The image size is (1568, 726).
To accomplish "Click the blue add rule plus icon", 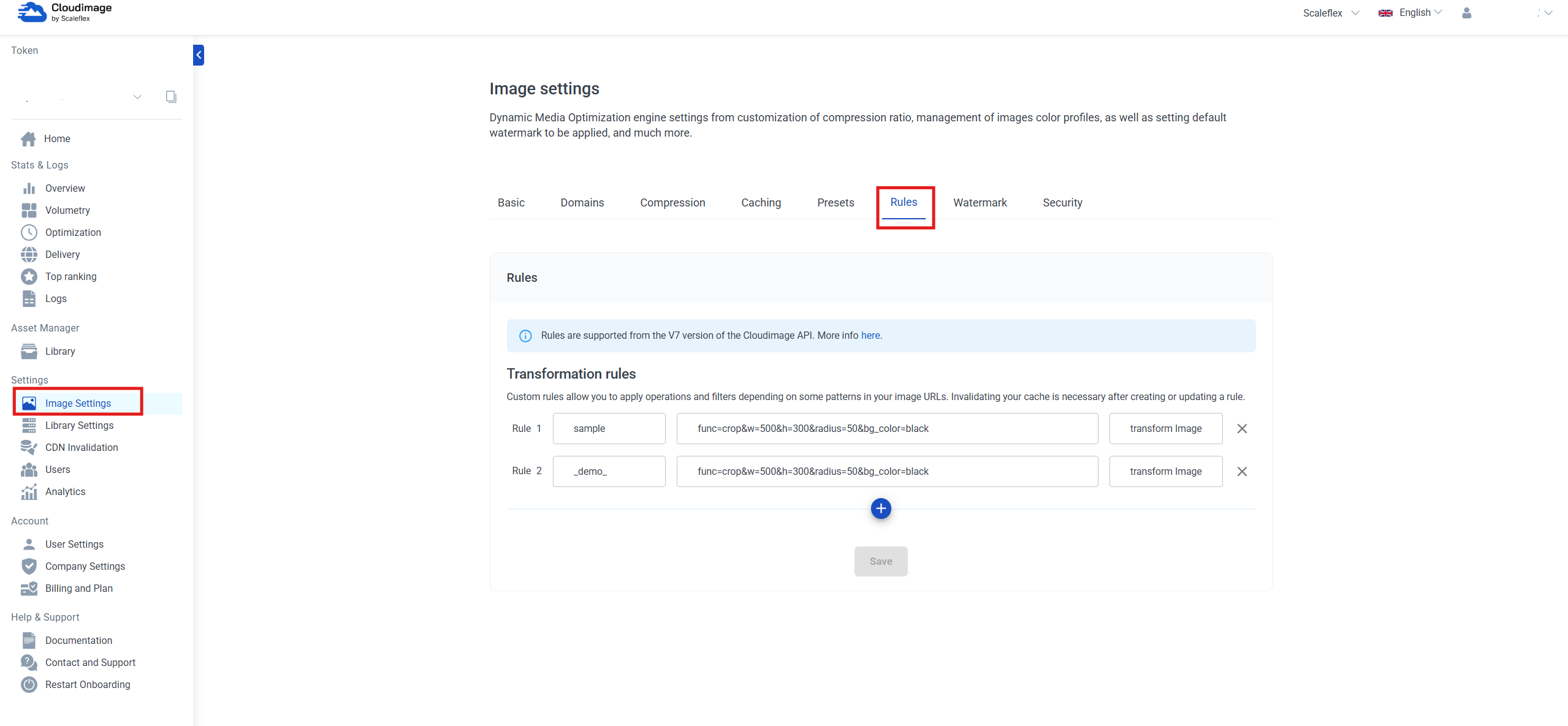I will pos(881,509).
